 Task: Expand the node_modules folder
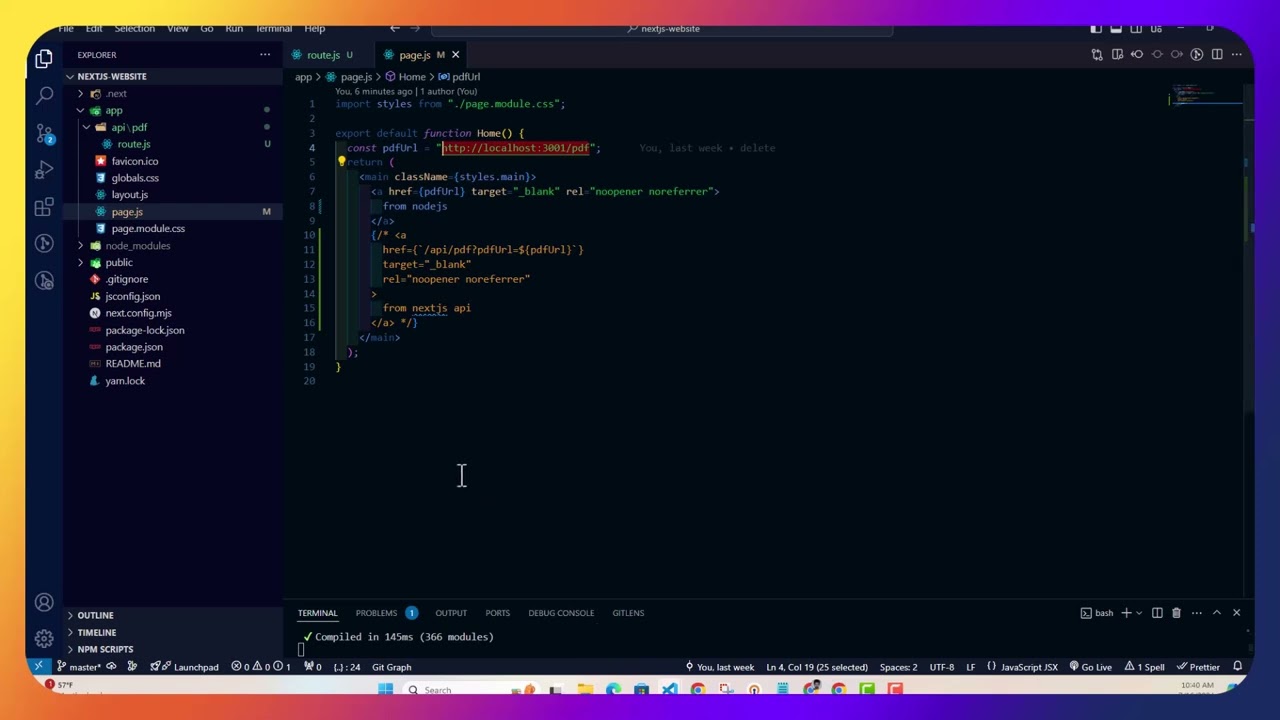click(81, 246)
